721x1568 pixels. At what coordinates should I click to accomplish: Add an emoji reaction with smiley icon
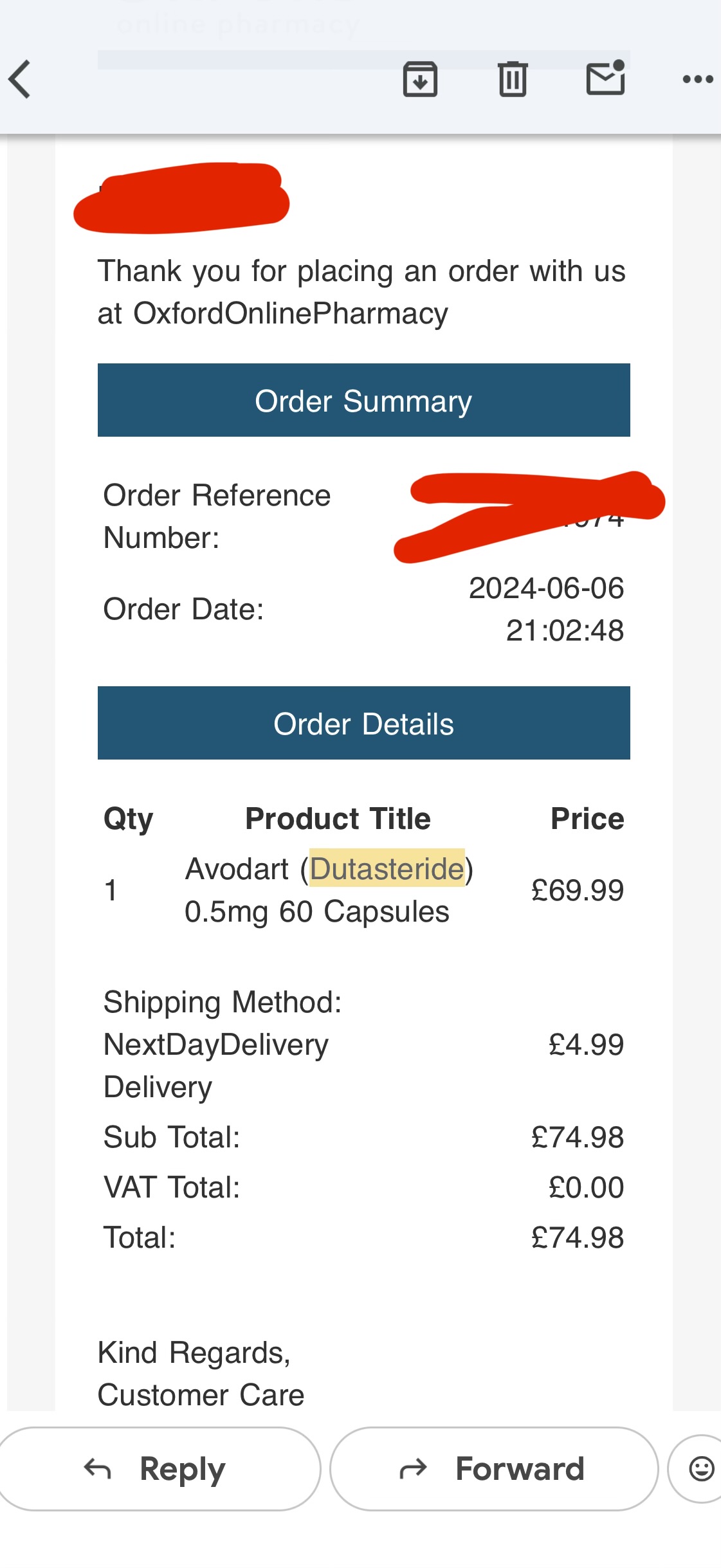pos(700,1468)
